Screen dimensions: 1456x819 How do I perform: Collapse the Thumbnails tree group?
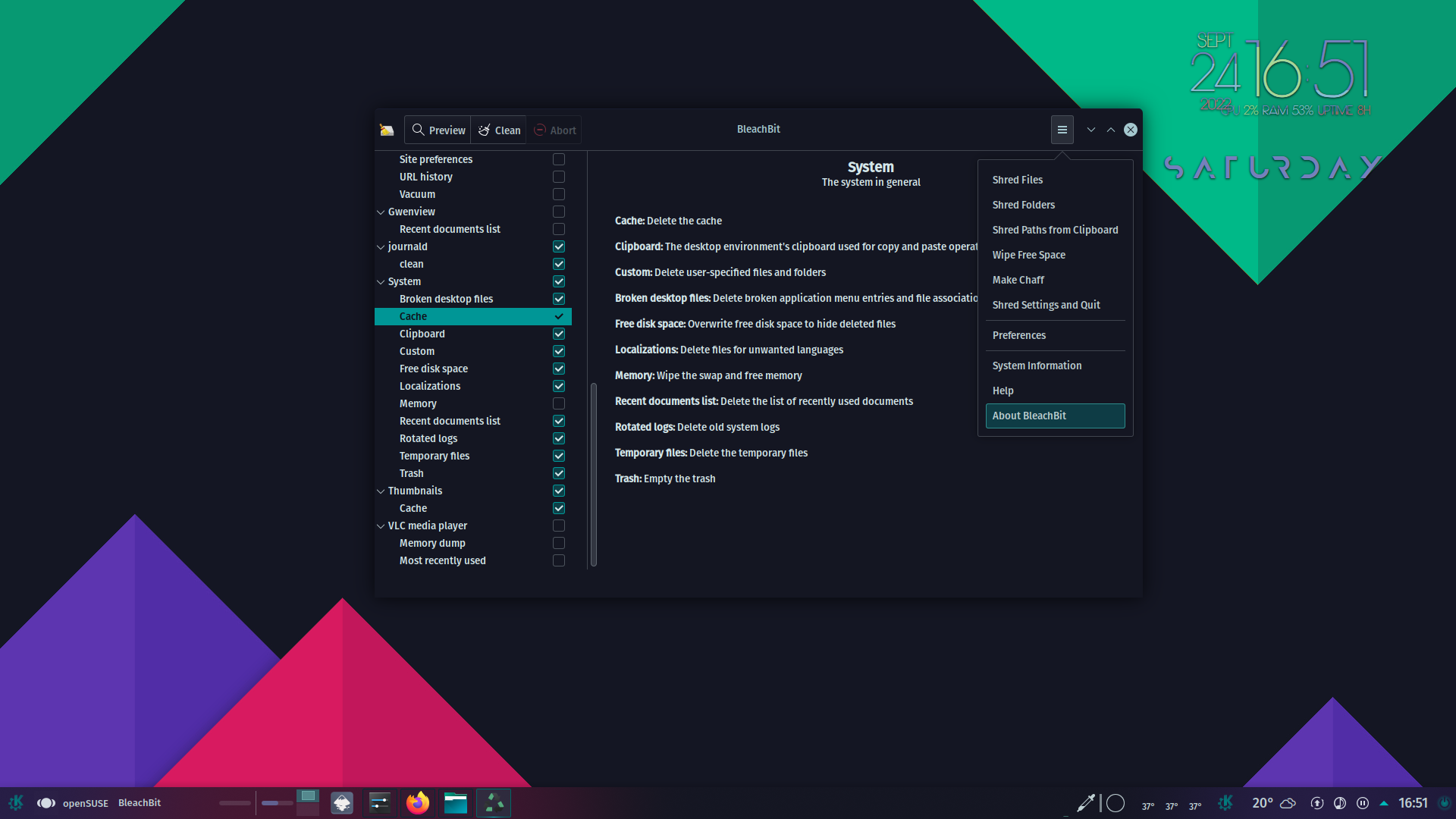point(381,491)
